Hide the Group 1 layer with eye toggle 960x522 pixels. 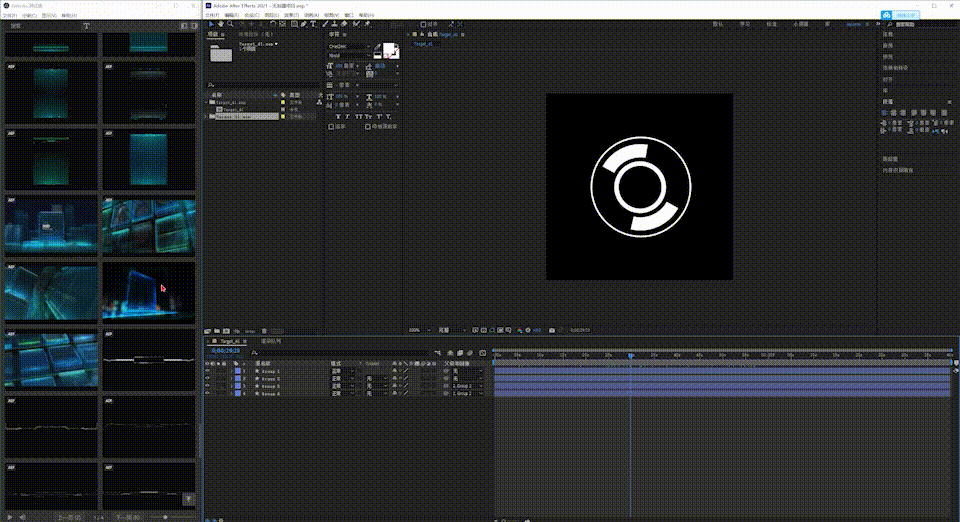coord(208,371)
